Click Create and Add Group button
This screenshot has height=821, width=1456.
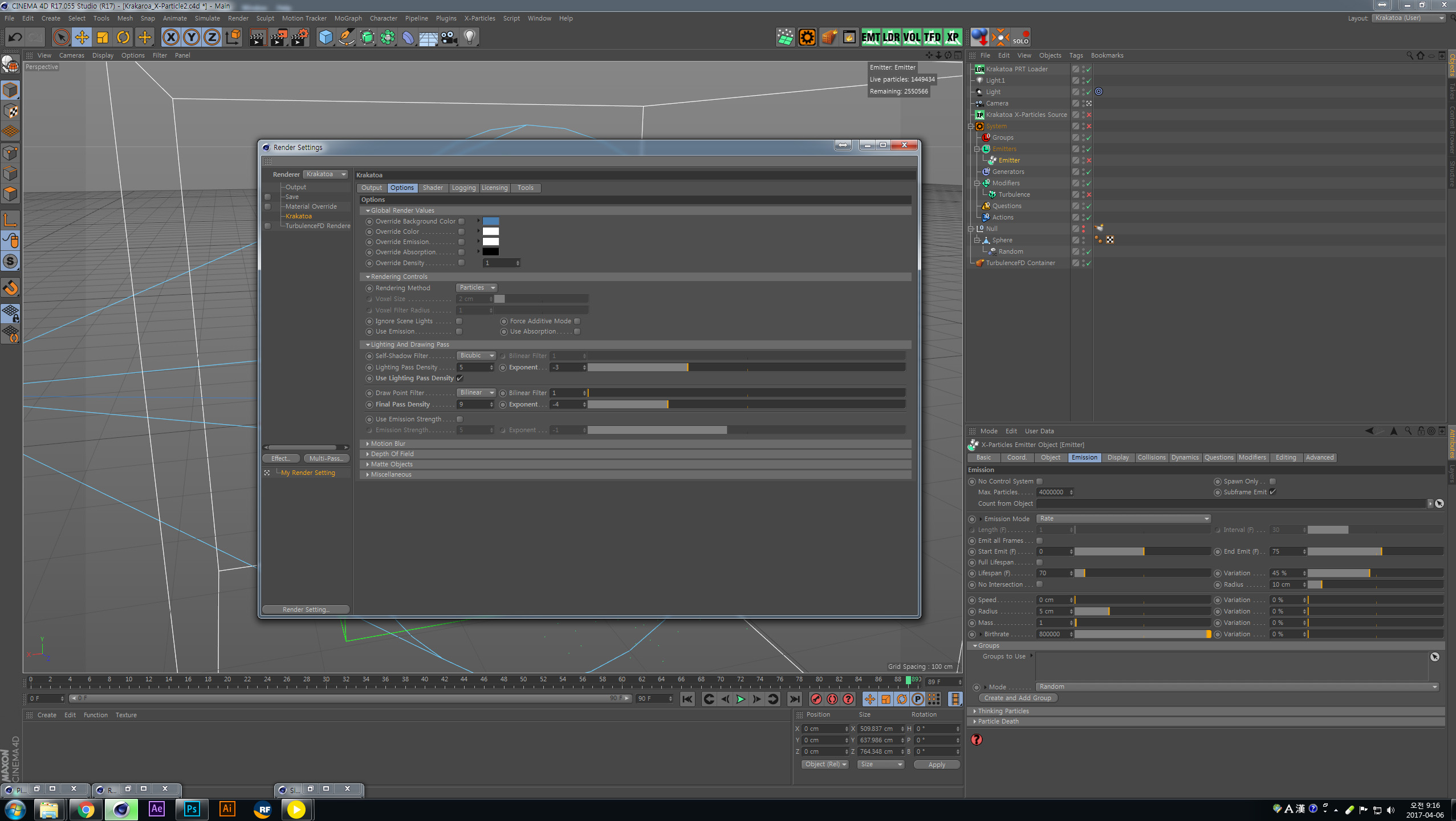tap(1018, 698)
